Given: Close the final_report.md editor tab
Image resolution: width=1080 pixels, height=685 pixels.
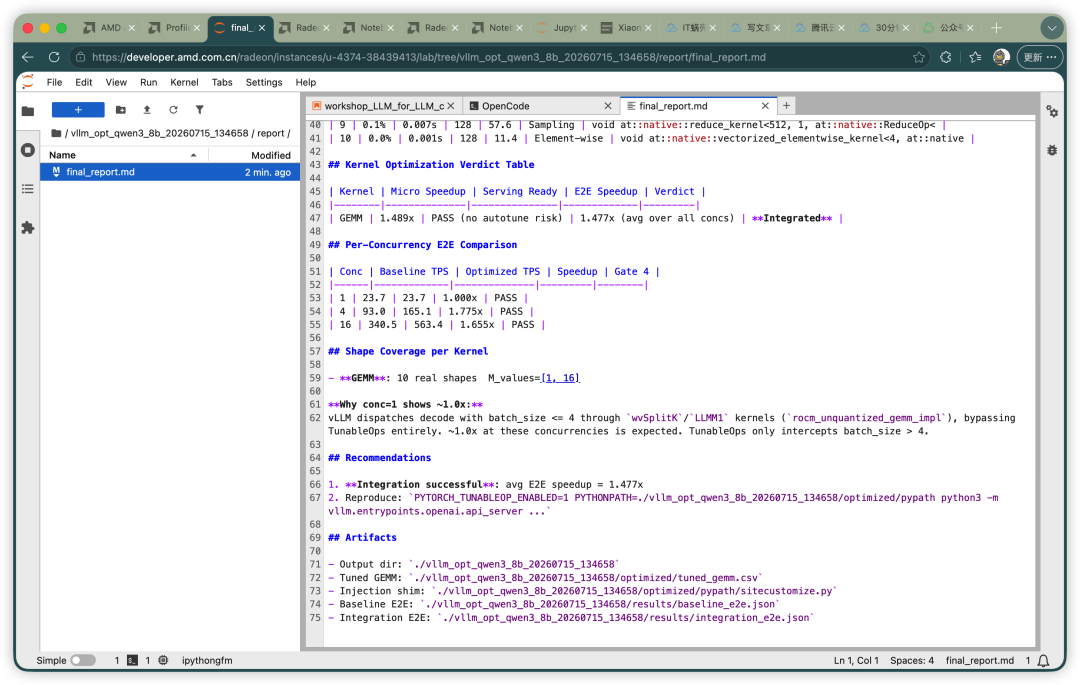Looking at the screenshot, I should click(x=765, y=106).
